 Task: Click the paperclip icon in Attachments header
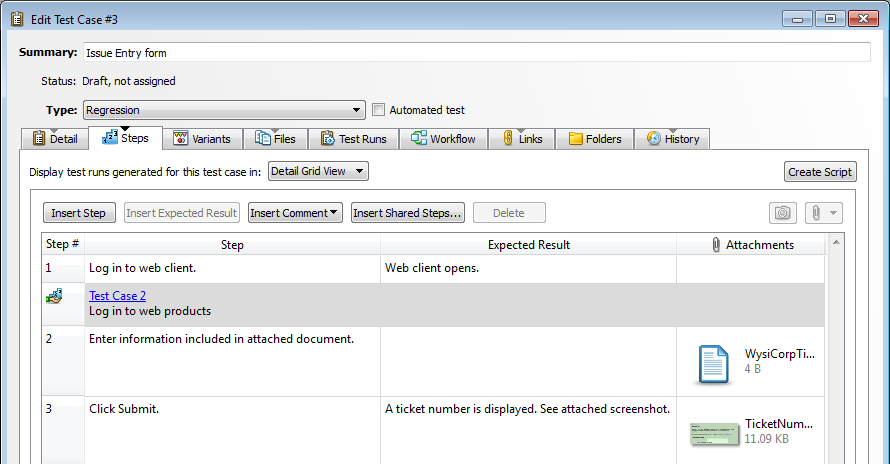pyautogui.click(x=716, y=245)
